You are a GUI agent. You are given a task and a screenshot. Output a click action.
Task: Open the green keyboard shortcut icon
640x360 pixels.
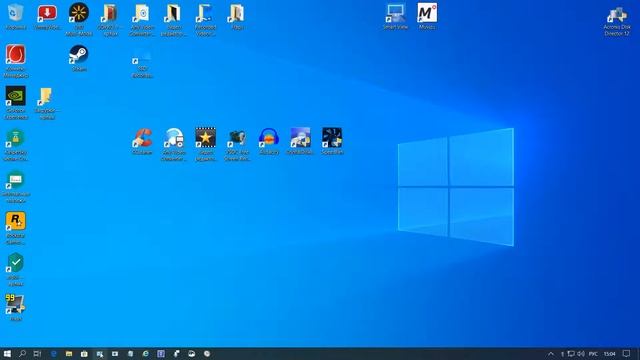[x=16, y=180]
